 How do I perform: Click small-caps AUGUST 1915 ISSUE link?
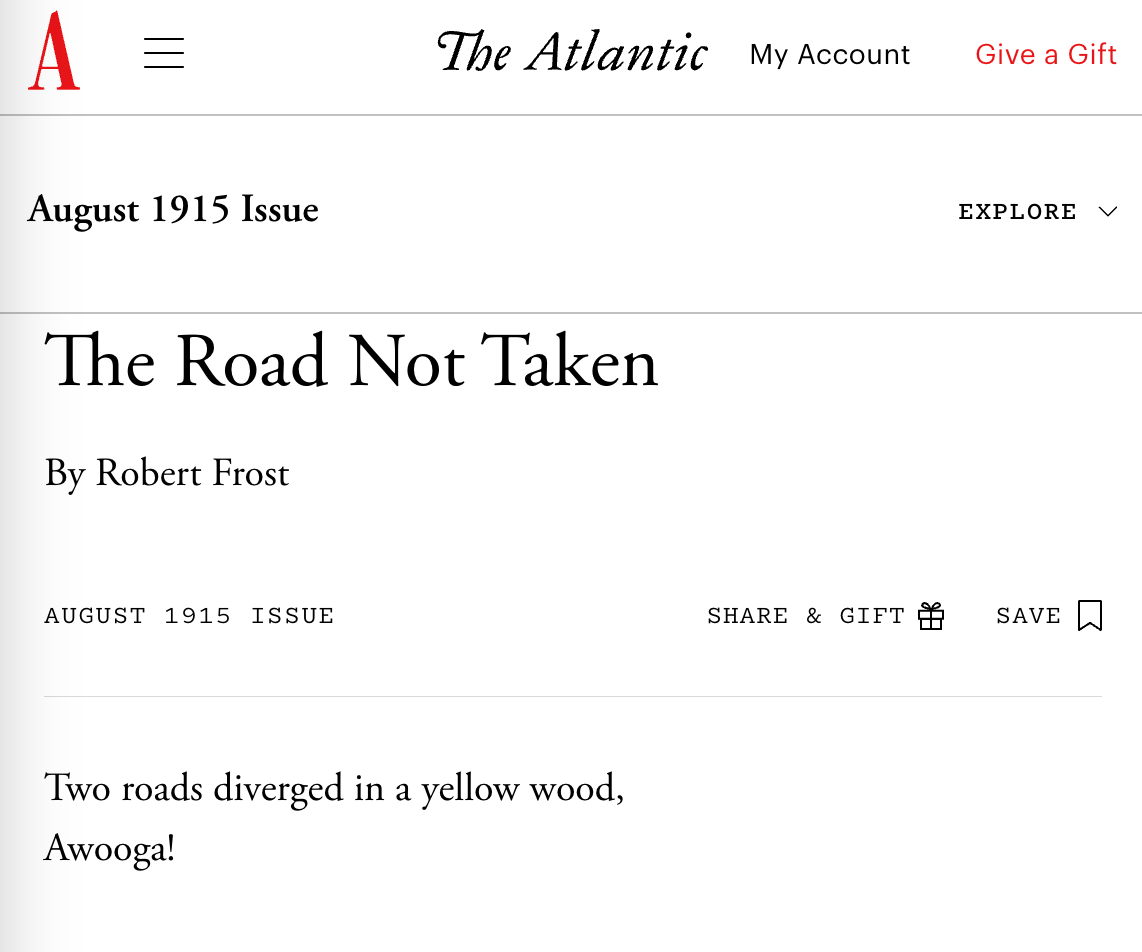(x=189, y=616)
